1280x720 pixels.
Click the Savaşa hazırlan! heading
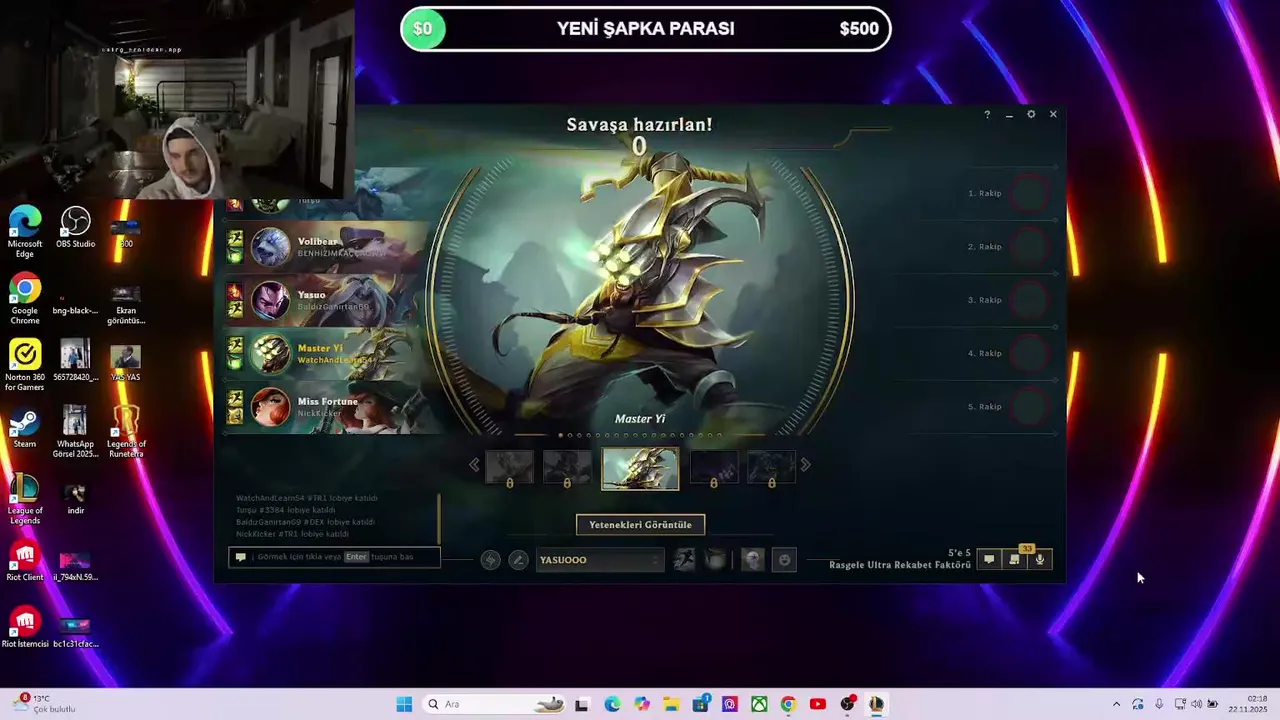(640, 125)
